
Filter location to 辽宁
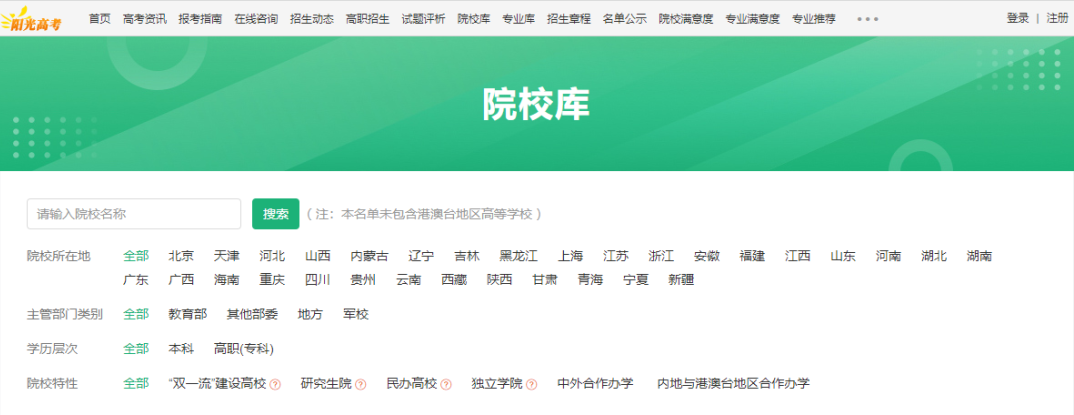[421, 256]
